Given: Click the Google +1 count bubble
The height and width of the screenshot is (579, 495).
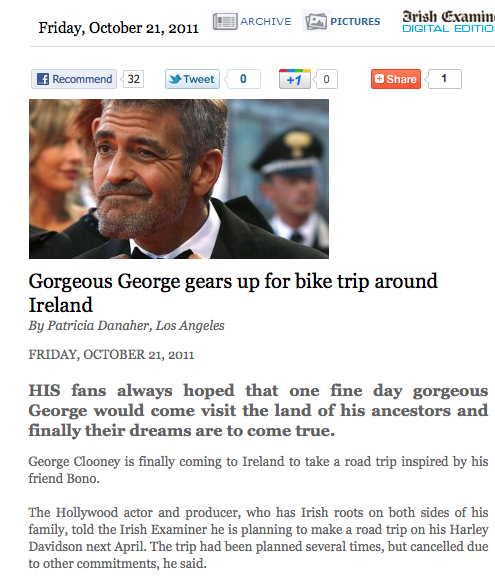Looking at the screenshot, I should (x=326, y=79).
